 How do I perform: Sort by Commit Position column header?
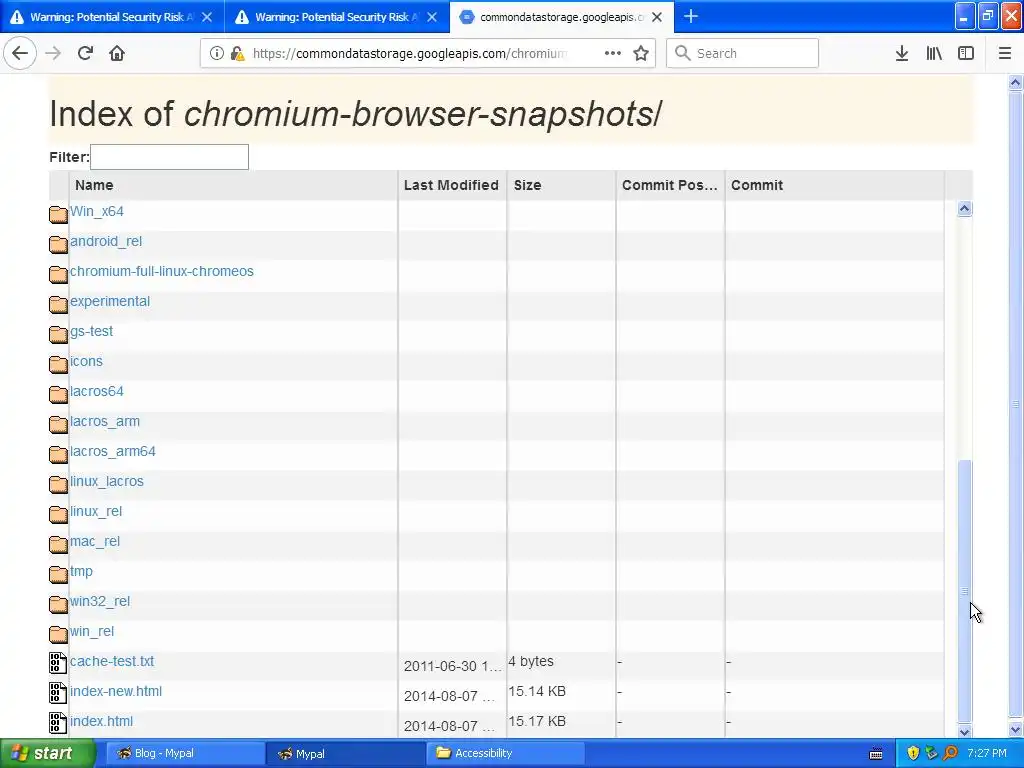670,185
